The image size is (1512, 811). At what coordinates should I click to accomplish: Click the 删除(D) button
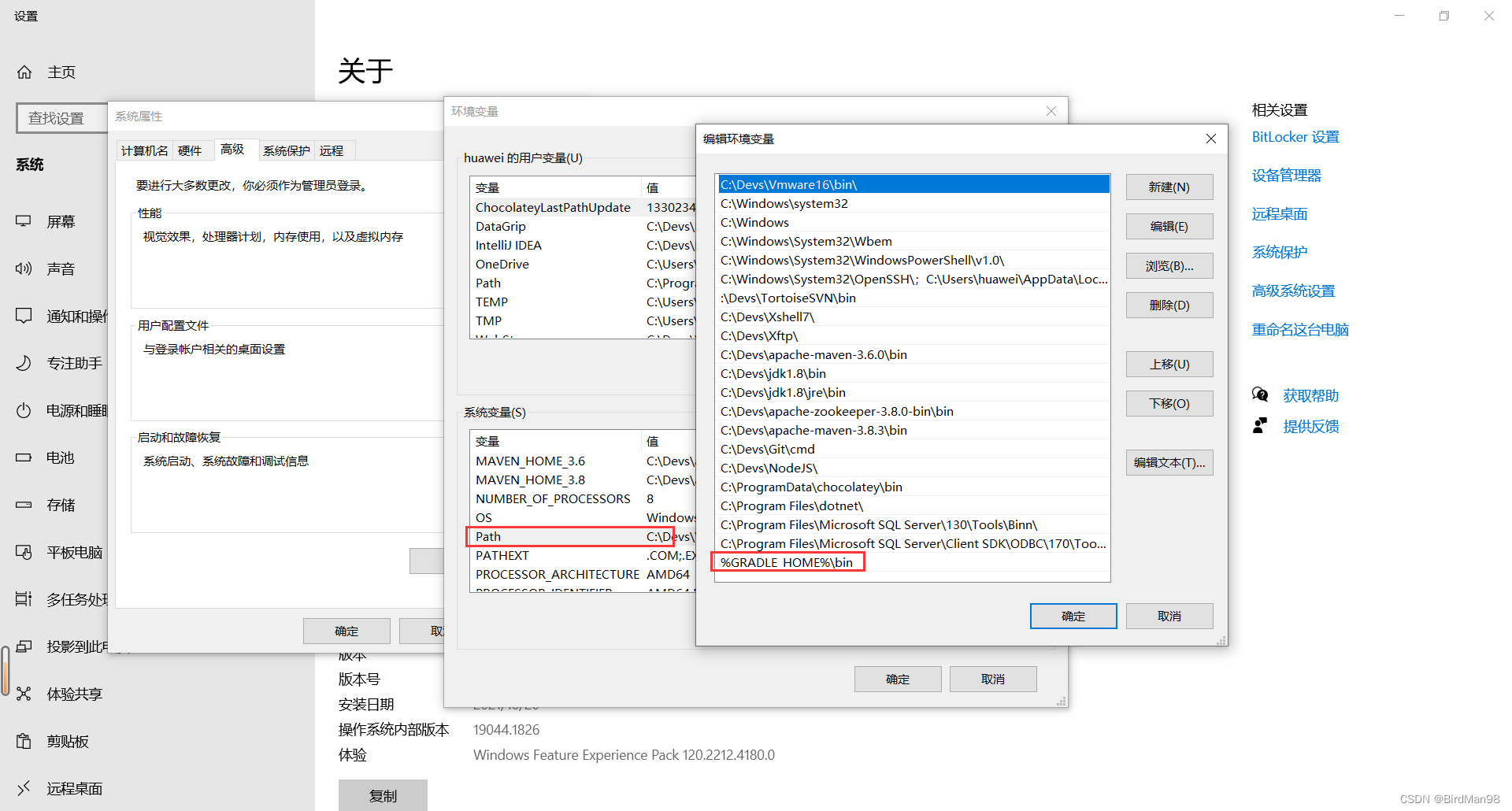(x=1169, y=305)
